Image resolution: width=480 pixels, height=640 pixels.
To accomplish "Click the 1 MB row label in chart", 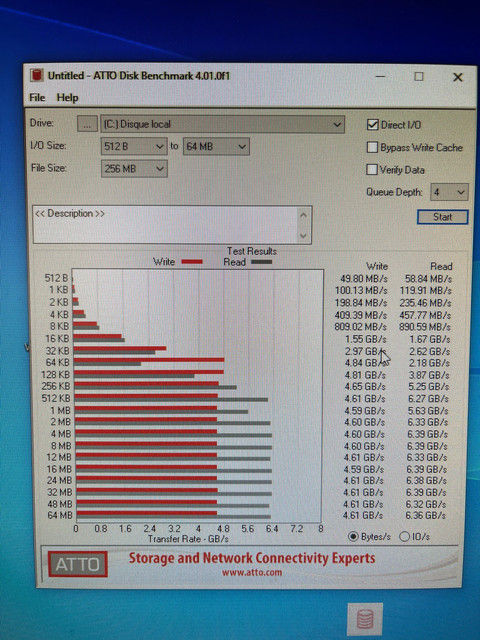I will tap(61, 410).
